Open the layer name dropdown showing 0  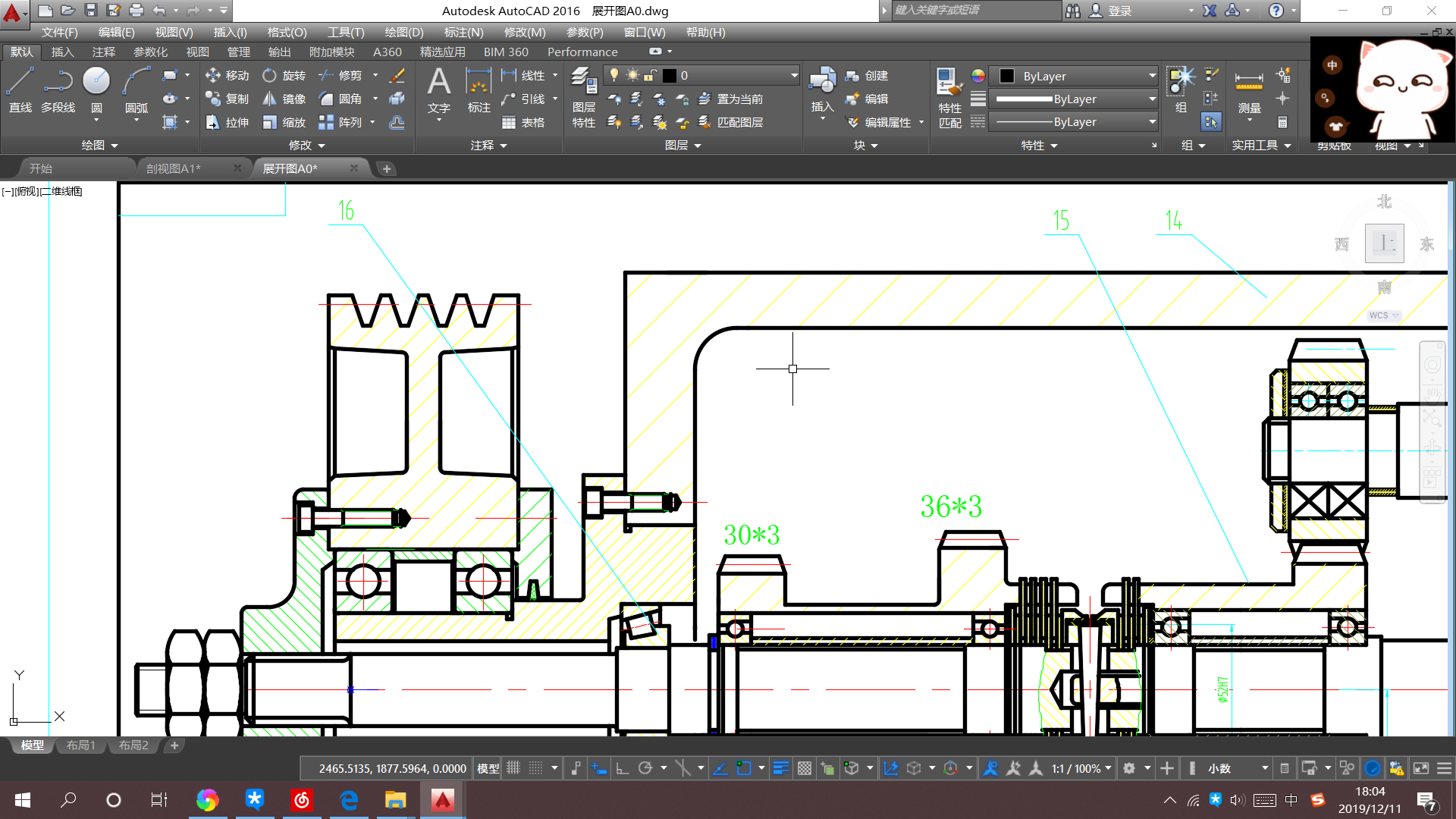coord(794,75)
